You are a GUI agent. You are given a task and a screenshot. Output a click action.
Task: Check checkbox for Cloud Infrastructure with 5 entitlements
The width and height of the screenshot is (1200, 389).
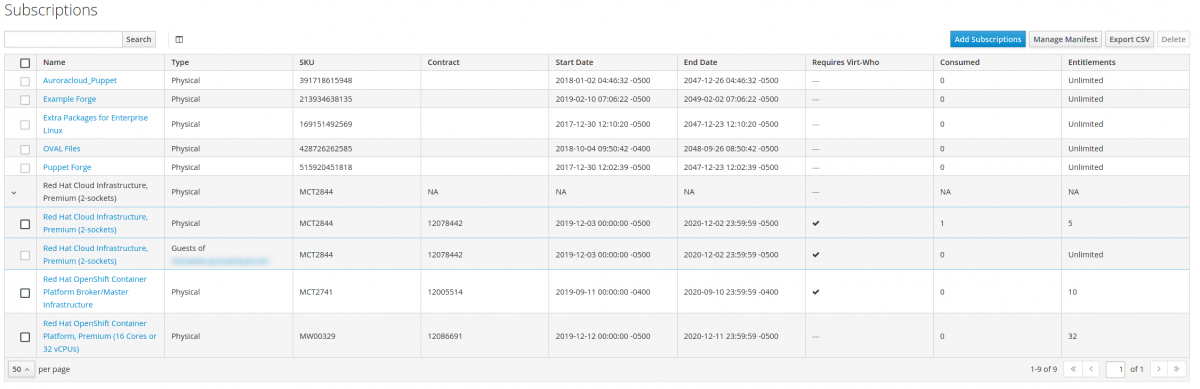click(25, 223)
